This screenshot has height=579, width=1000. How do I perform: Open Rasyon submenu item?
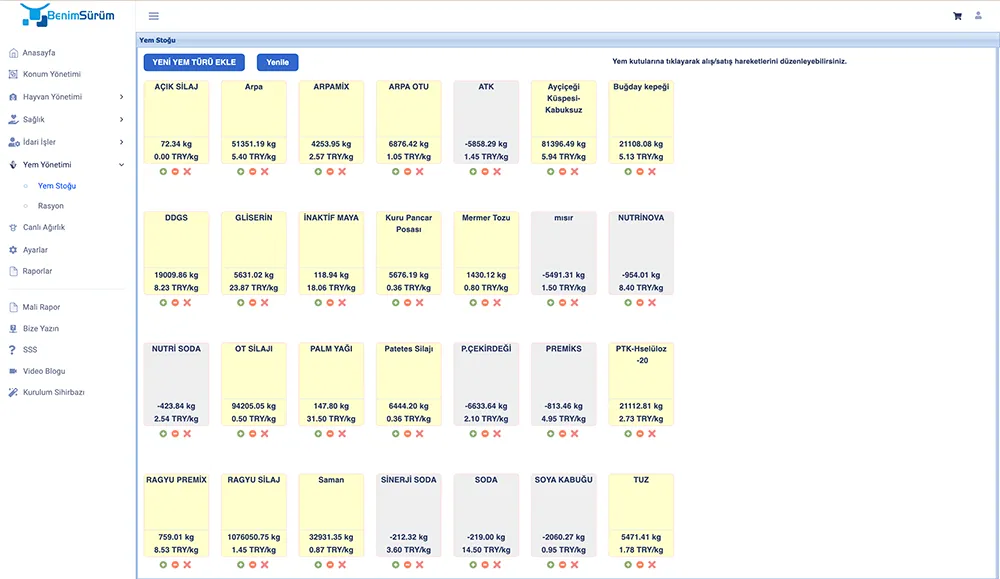51,206
